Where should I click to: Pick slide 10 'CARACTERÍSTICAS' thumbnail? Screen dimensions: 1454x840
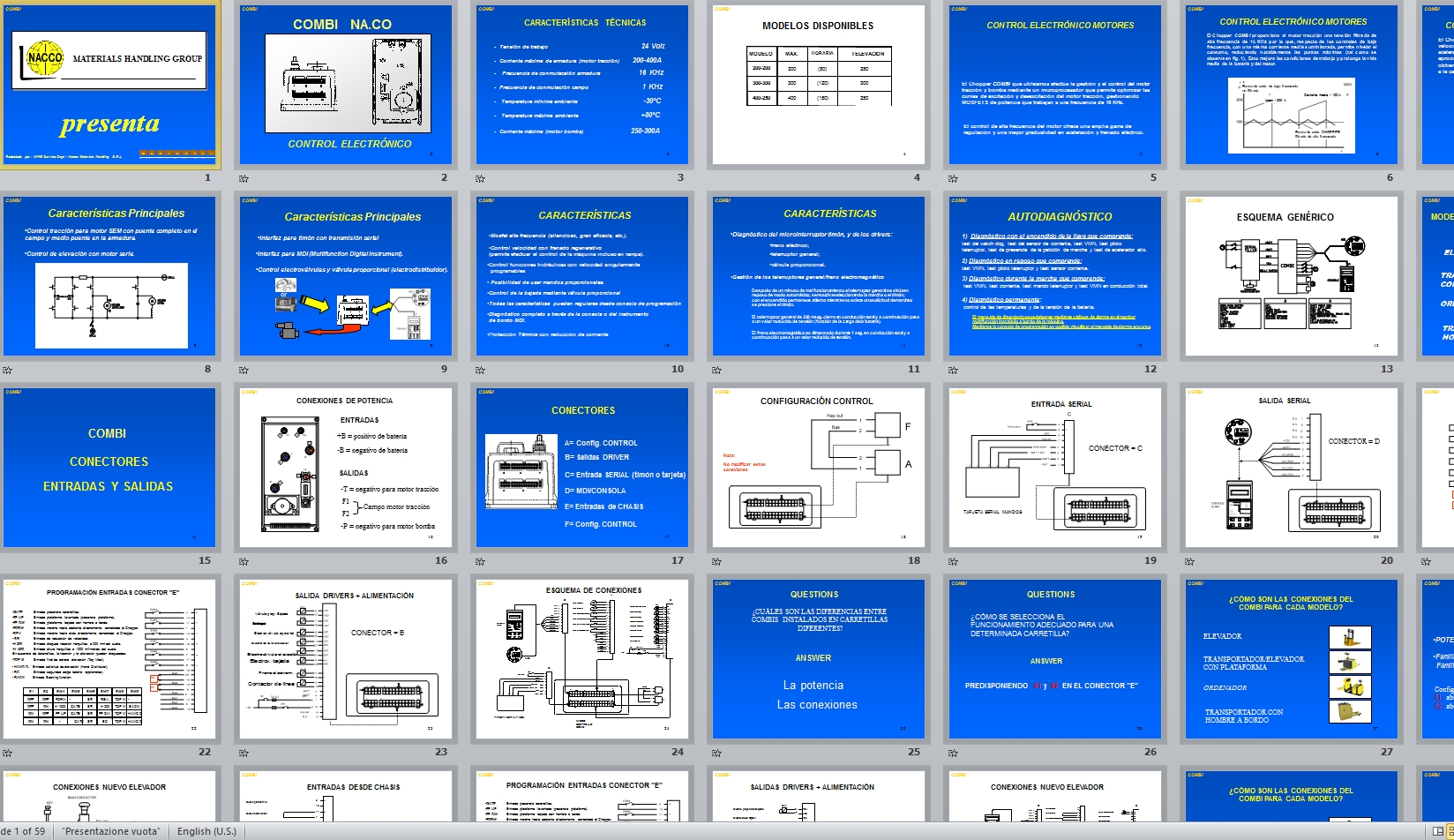pyautogui.click(x=582, y=276)
